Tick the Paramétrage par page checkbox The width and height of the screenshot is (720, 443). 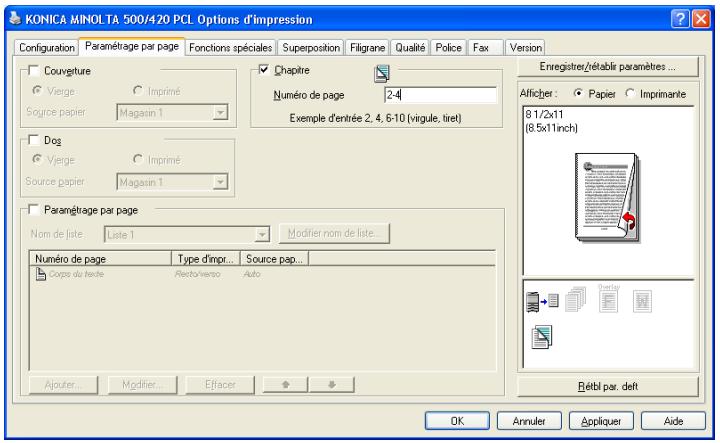pos(34,209)
